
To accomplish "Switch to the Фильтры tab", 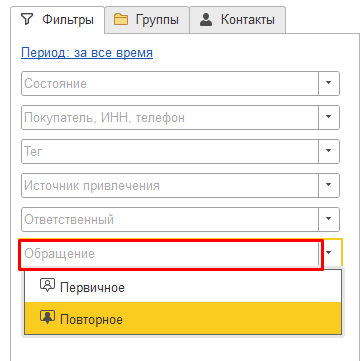I will [x=57, y=20].
